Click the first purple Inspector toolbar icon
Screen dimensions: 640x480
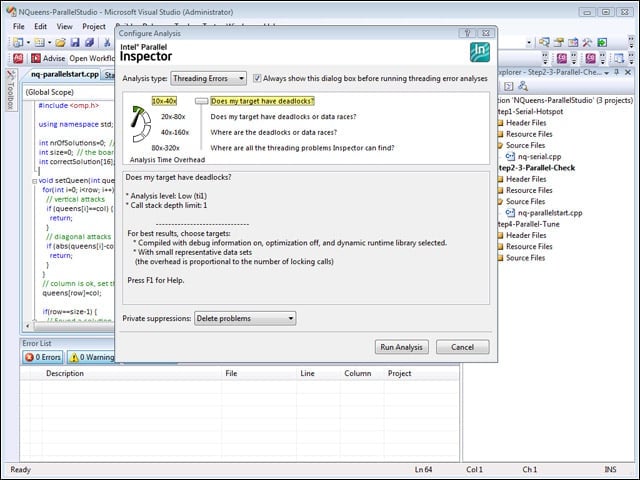(x=562, y=58)
